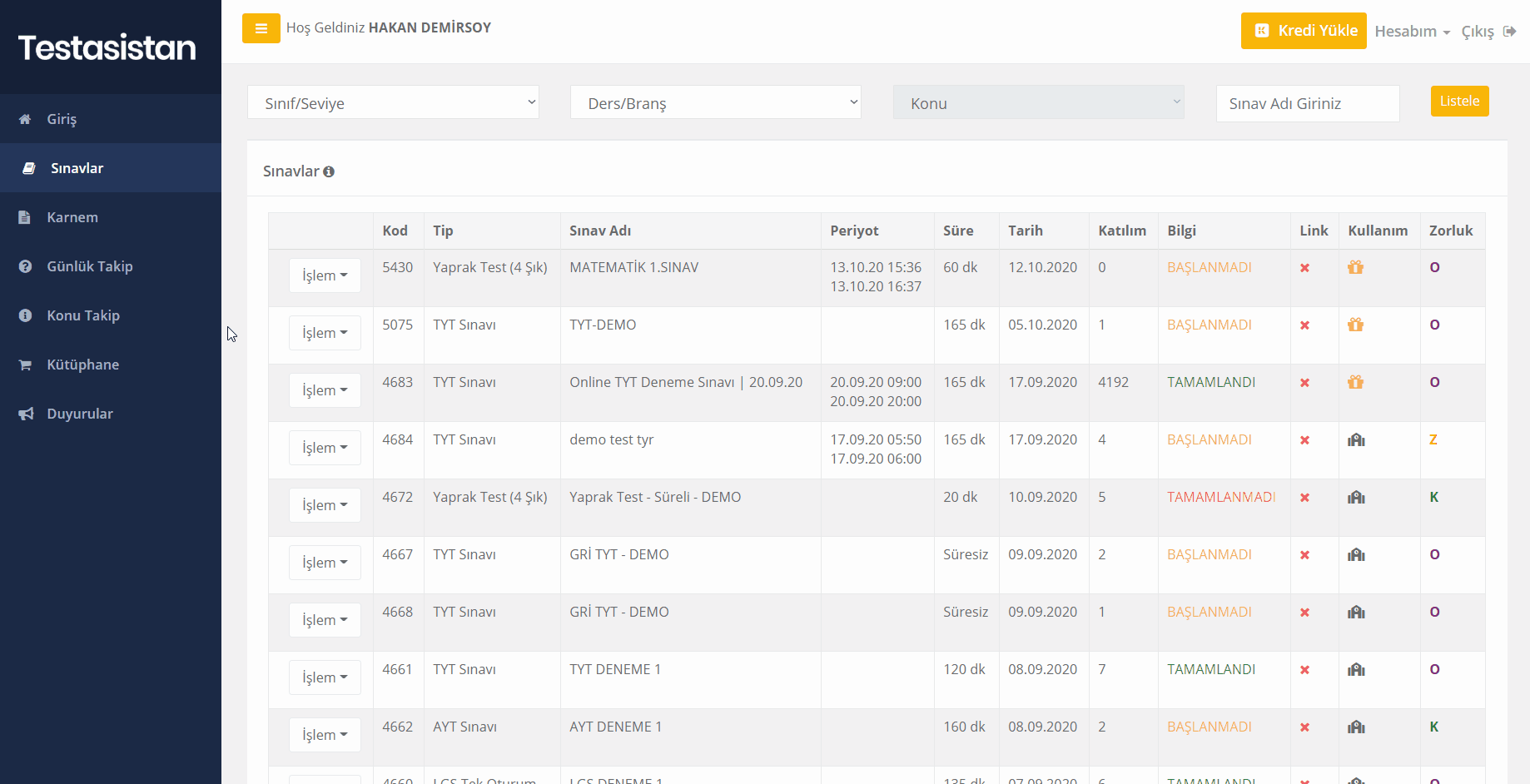1530x784 pixels.
Task: Click the red X link icon for exam 4684
Action: coord(1304,440)
